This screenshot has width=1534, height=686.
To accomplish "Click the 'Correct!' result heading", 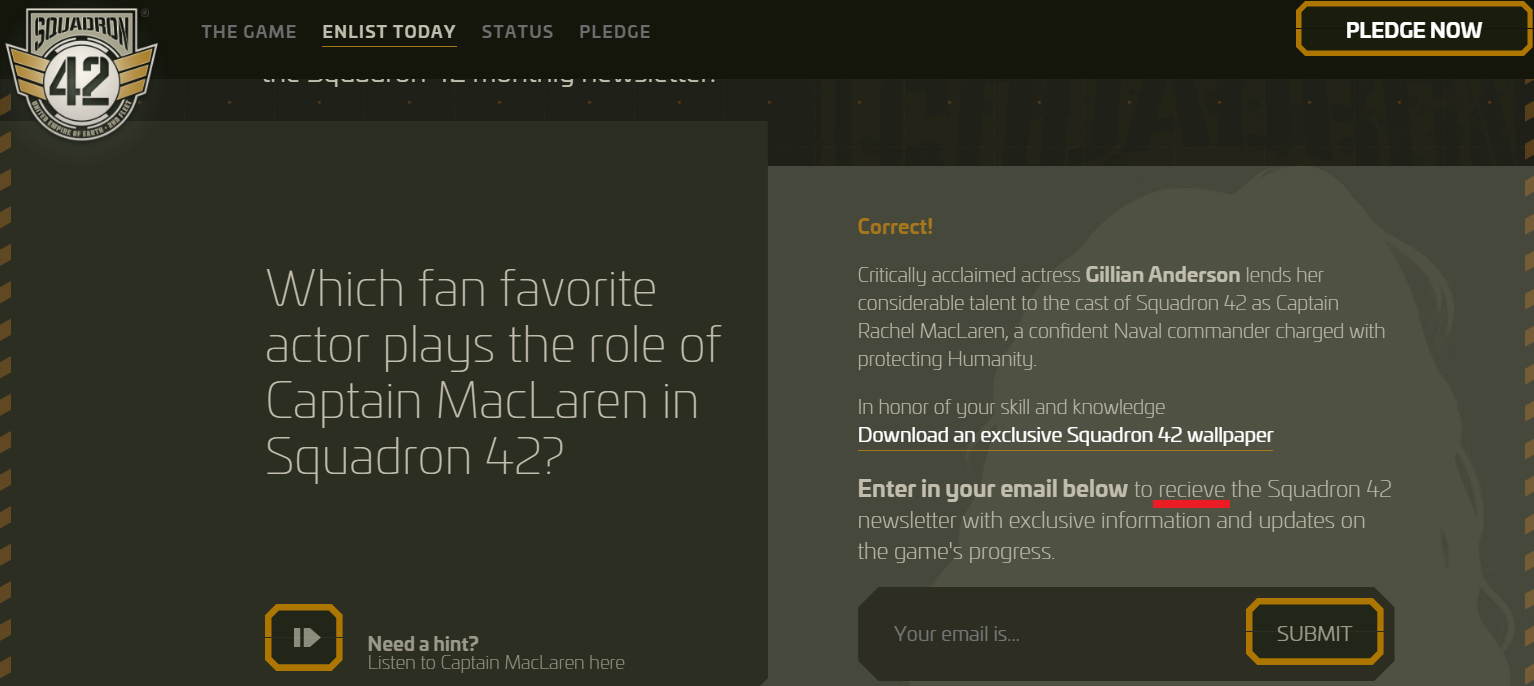I will (895, 227).
